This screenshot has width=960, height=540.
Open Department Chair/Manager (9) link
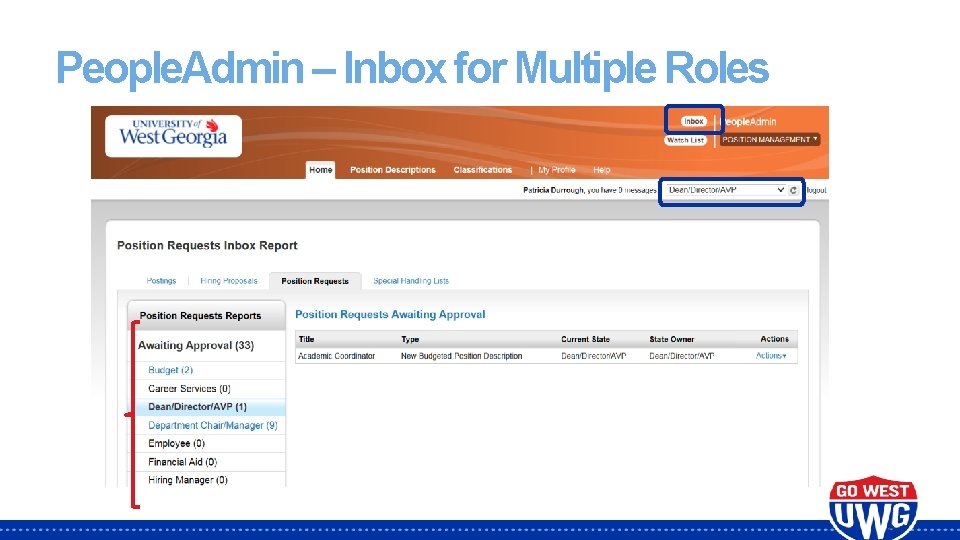point(212,425)
